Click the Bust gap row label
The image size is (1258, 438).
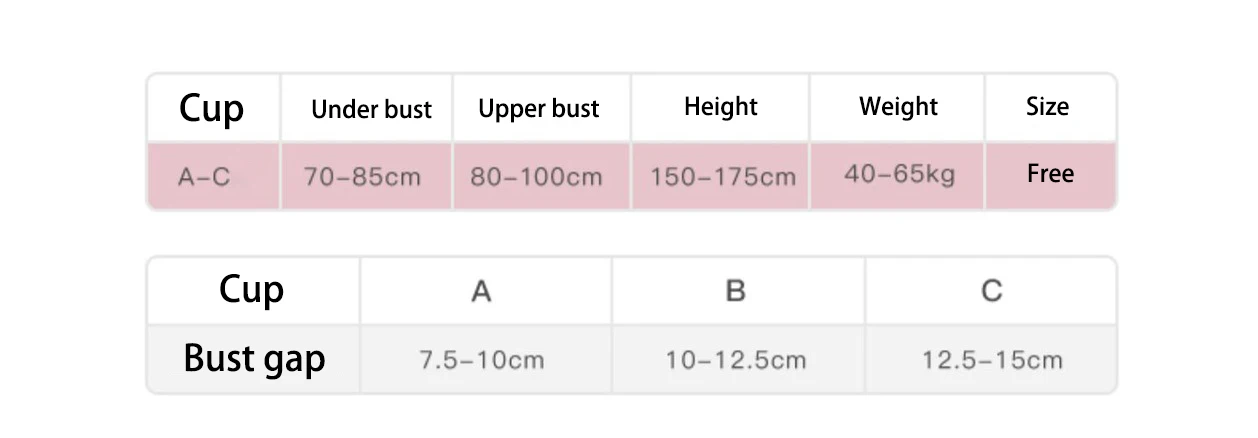pyautogui.click(x=254, y=358)
